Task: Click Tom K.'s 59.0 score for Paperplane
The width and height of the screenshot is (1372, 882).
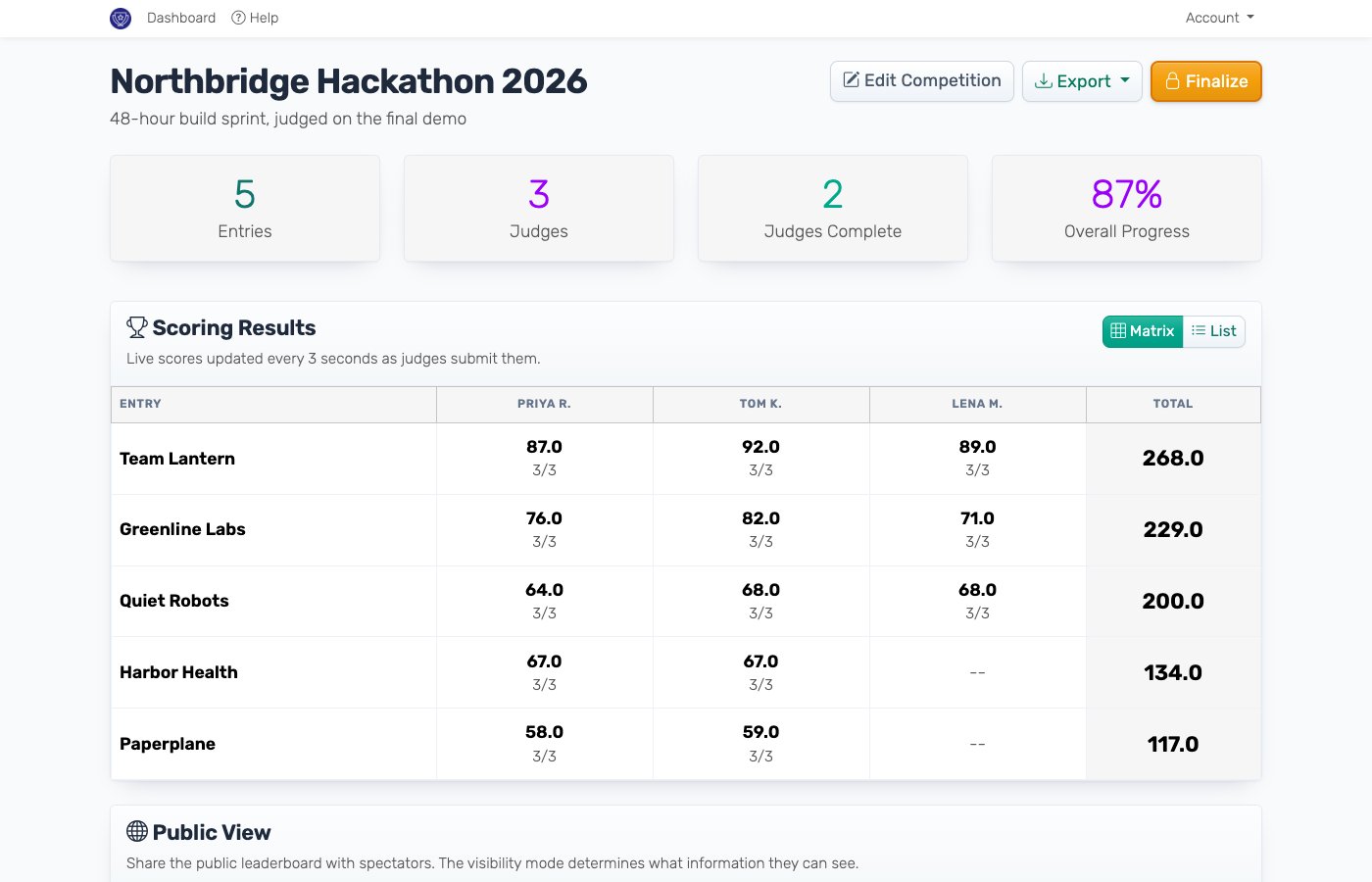Action: pyautogui.click(x=761, y=732)
